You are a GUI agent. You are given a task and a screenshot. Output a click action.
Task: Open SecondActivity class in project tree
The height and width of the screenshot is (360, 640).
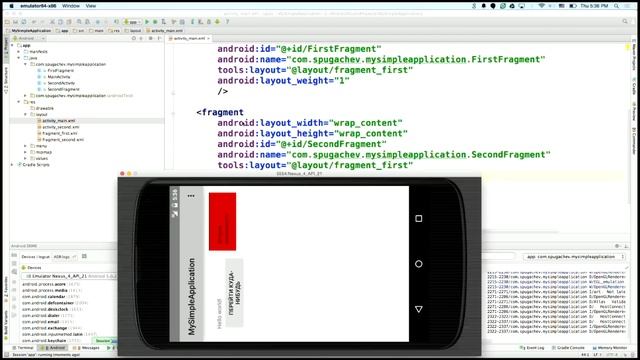pos(61,83)
